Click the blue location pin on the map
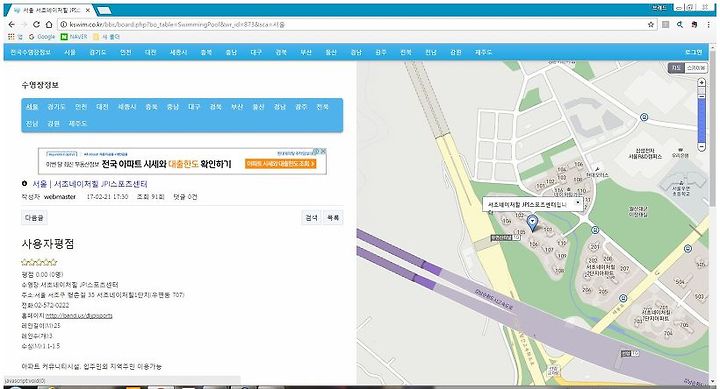 click(532, 223)
